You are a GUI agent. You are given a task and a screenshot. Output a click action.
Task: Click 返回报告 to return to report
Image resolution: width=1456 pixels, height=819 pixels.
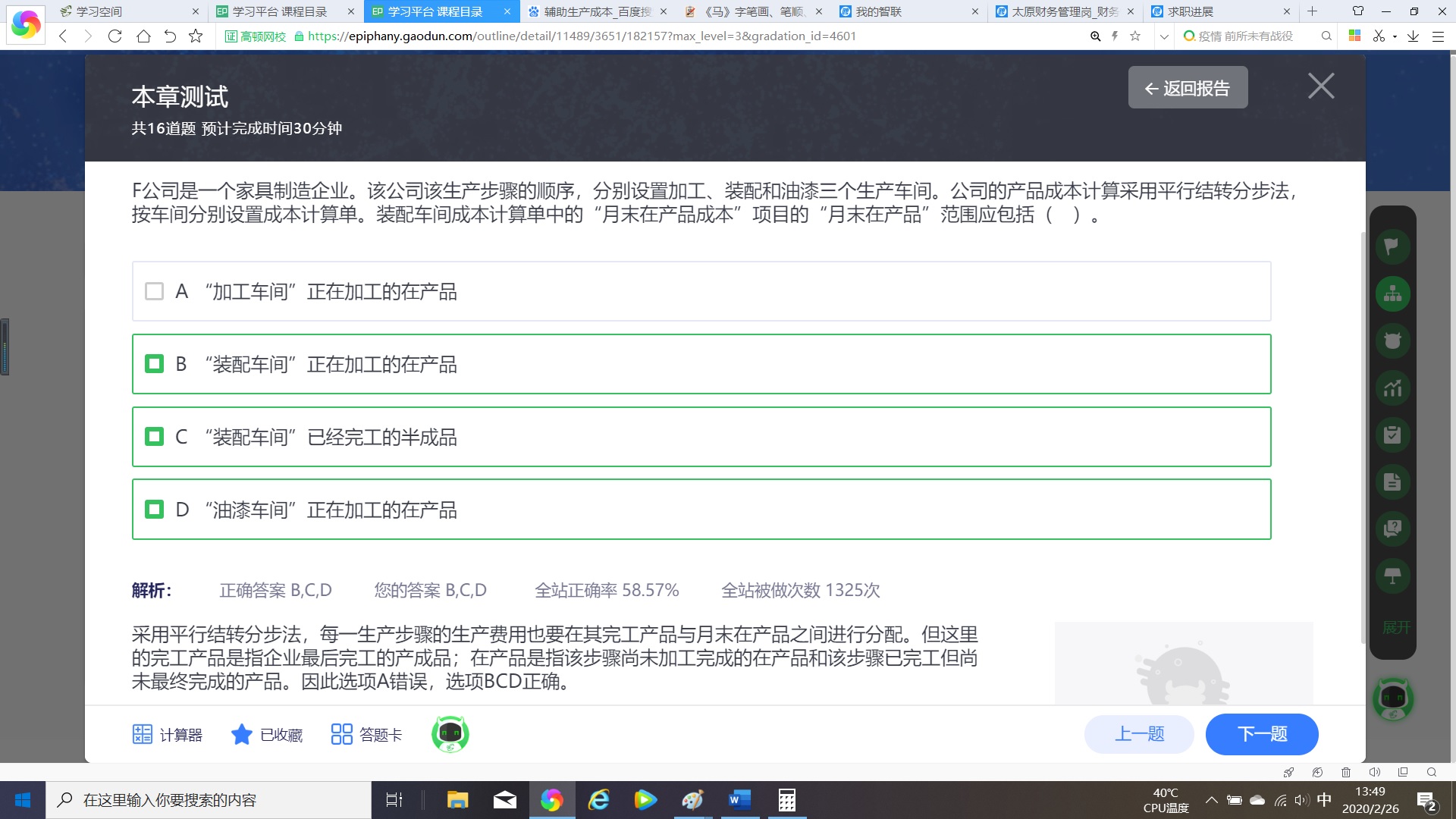[x=1188, y=88]
